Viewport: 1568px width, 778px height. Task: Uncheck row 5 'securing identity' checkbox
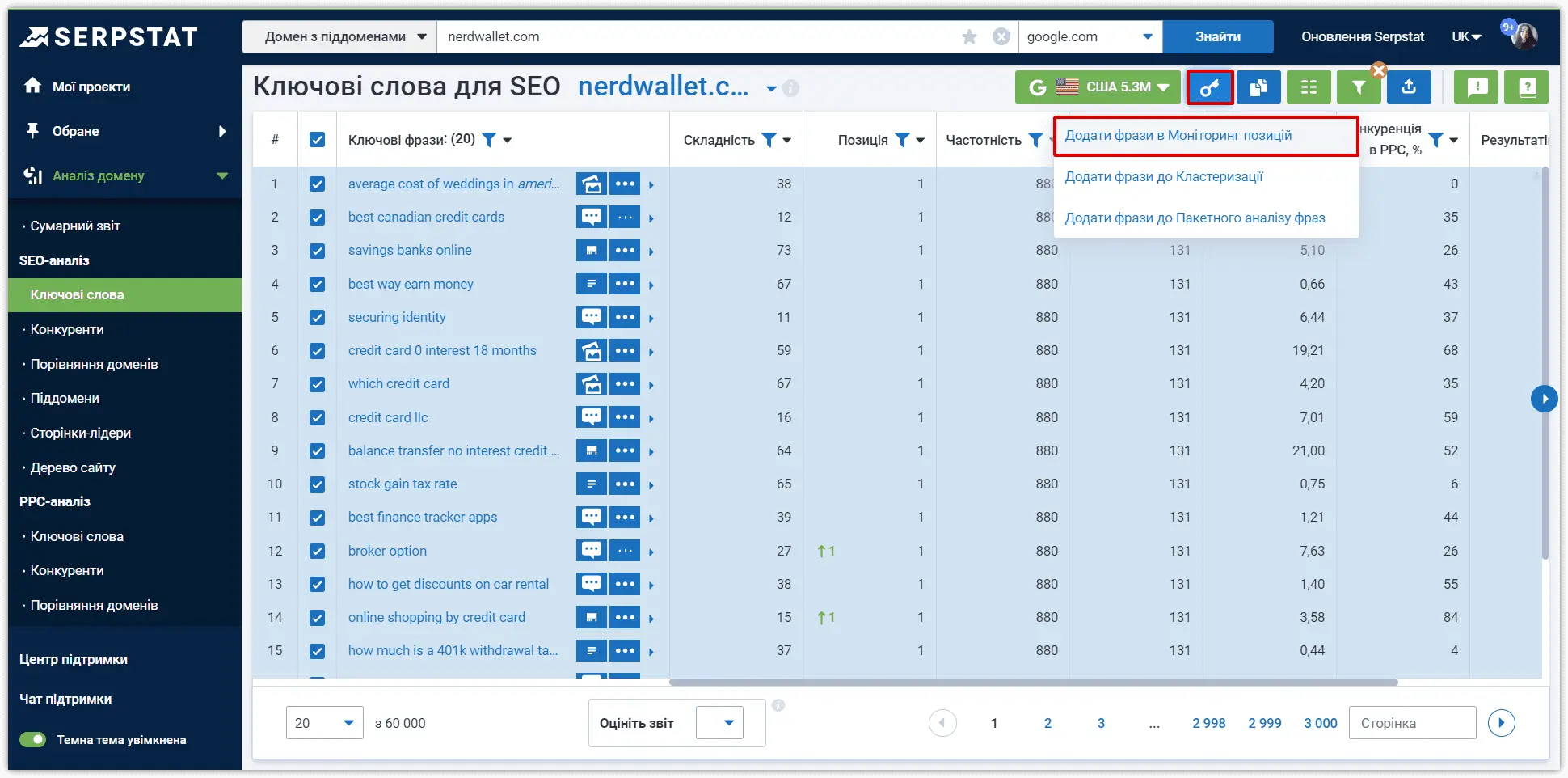coord(318,318)
